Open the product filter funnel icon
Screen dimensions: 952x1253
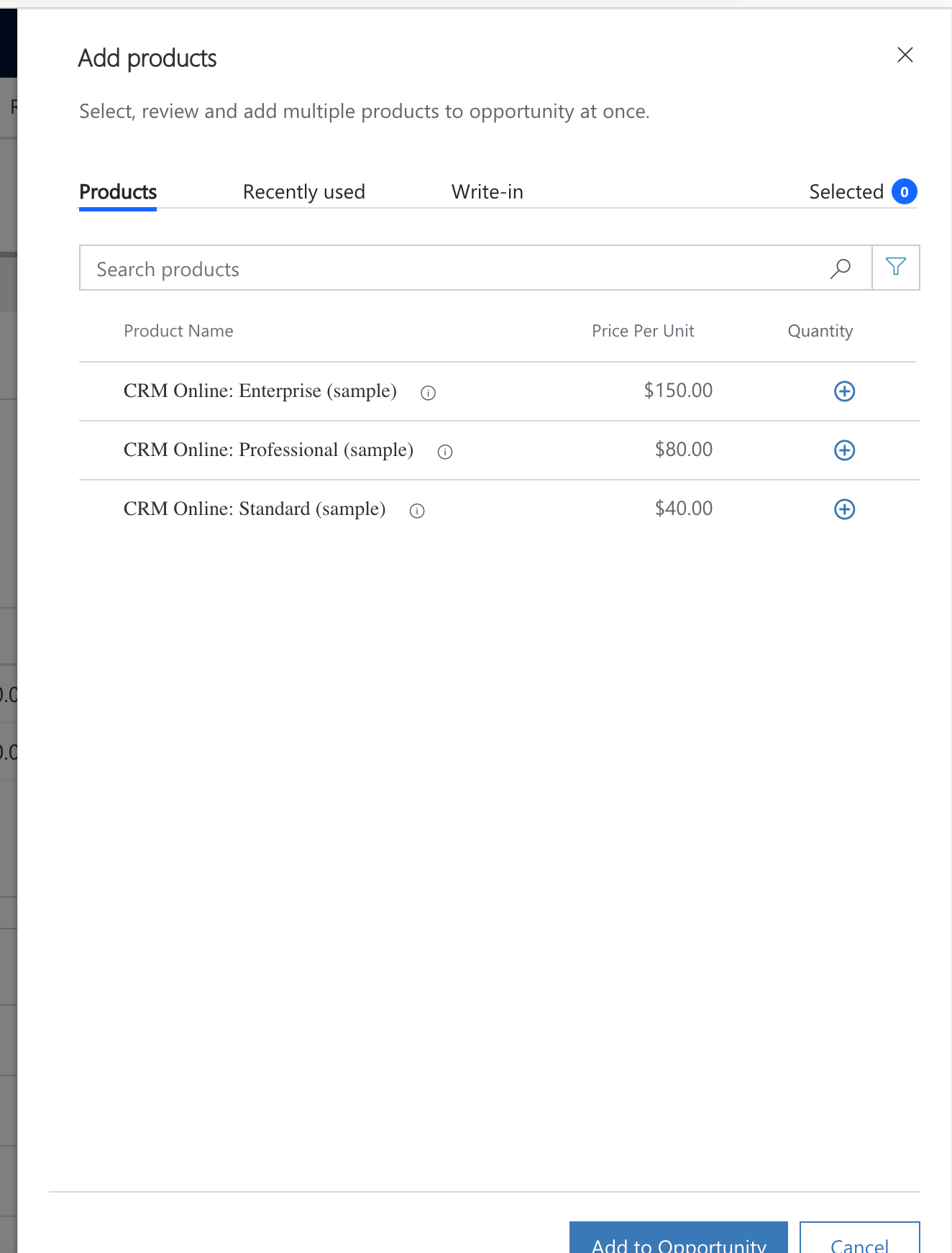point(896,267)
